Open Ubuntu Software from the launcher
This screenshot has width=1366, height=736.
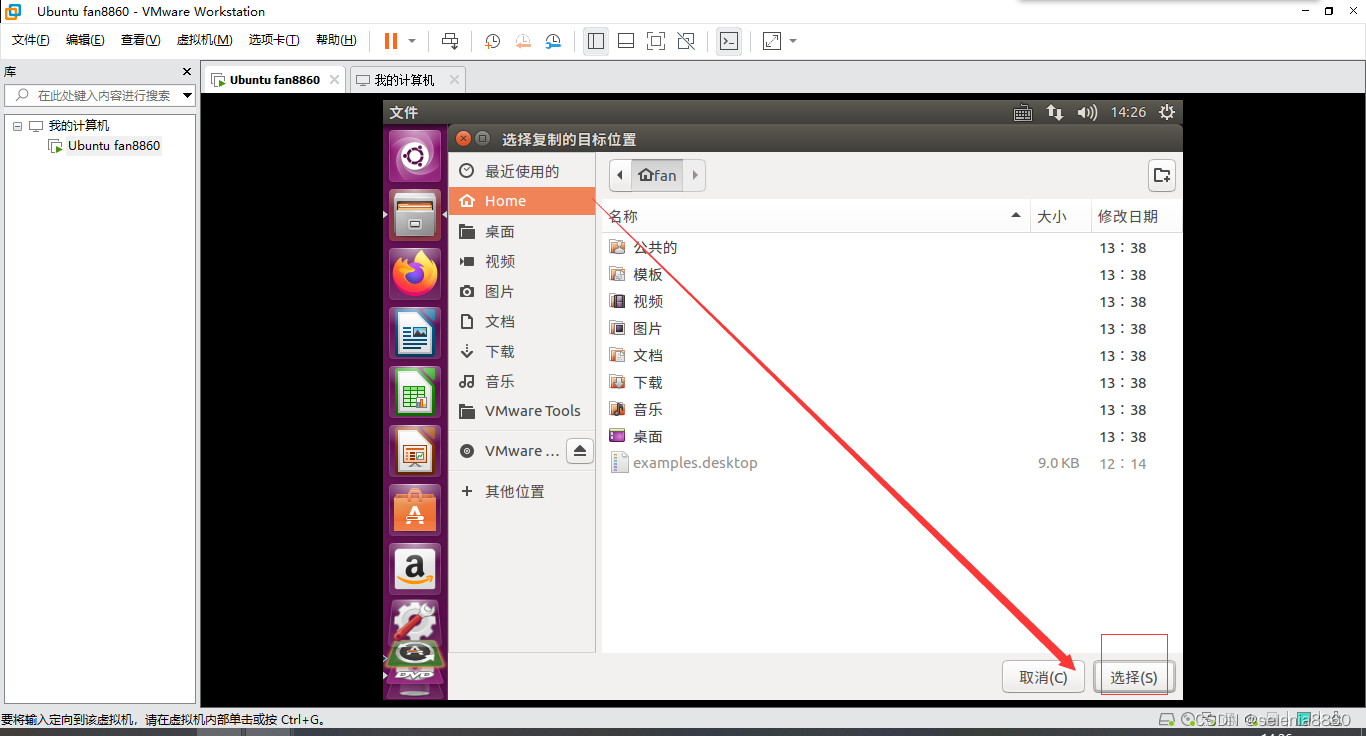tap(414, 510)
